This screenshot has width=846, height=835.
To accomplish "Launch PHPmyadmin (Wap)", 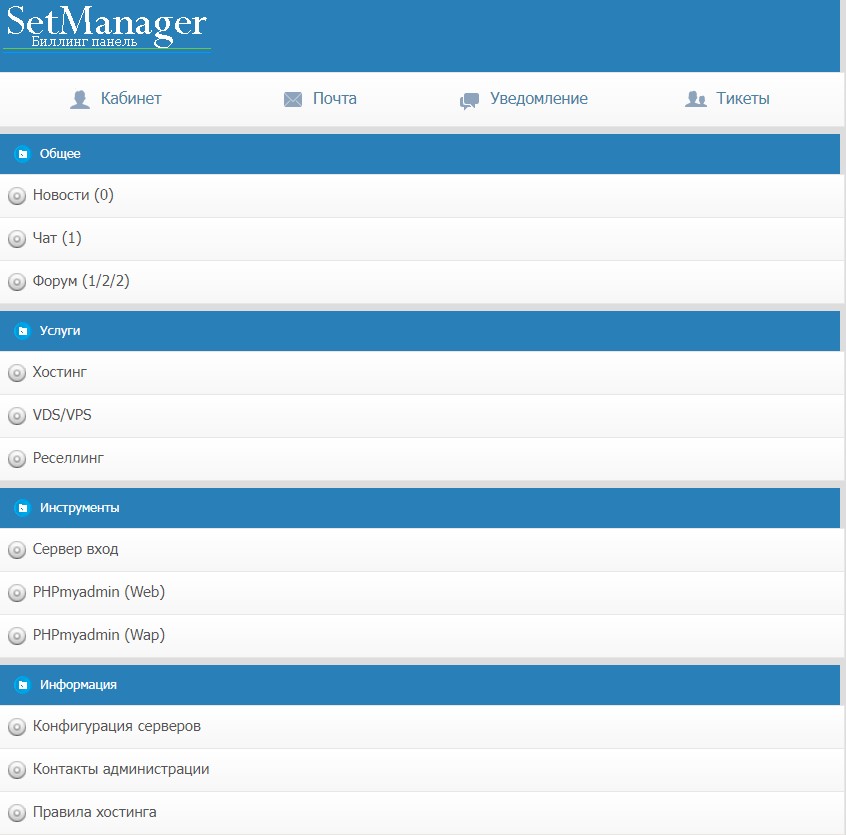I will [x=98, y=635].
